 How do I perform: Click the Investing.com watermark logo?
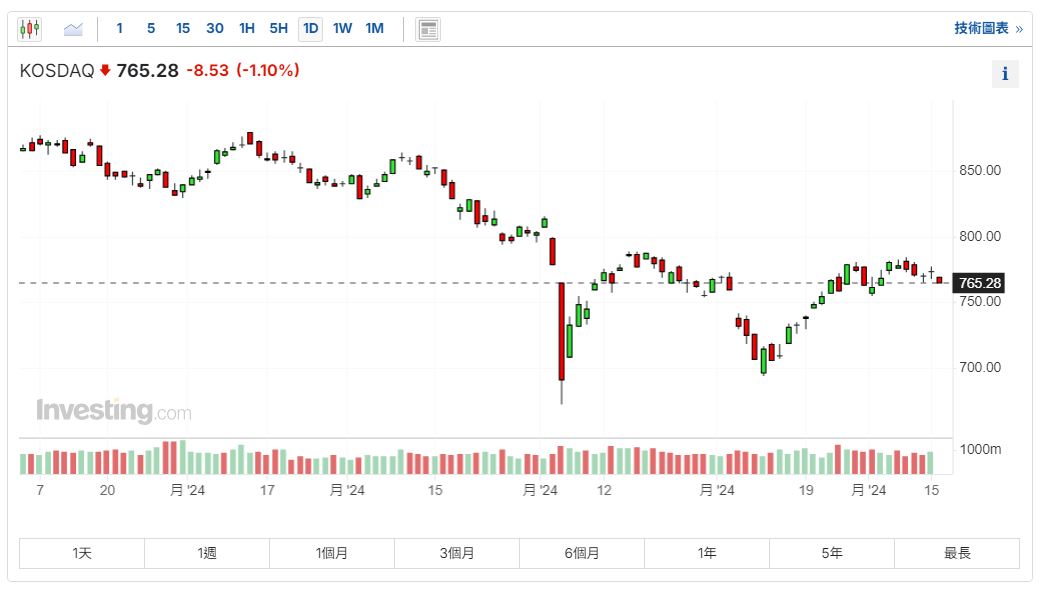113,410
